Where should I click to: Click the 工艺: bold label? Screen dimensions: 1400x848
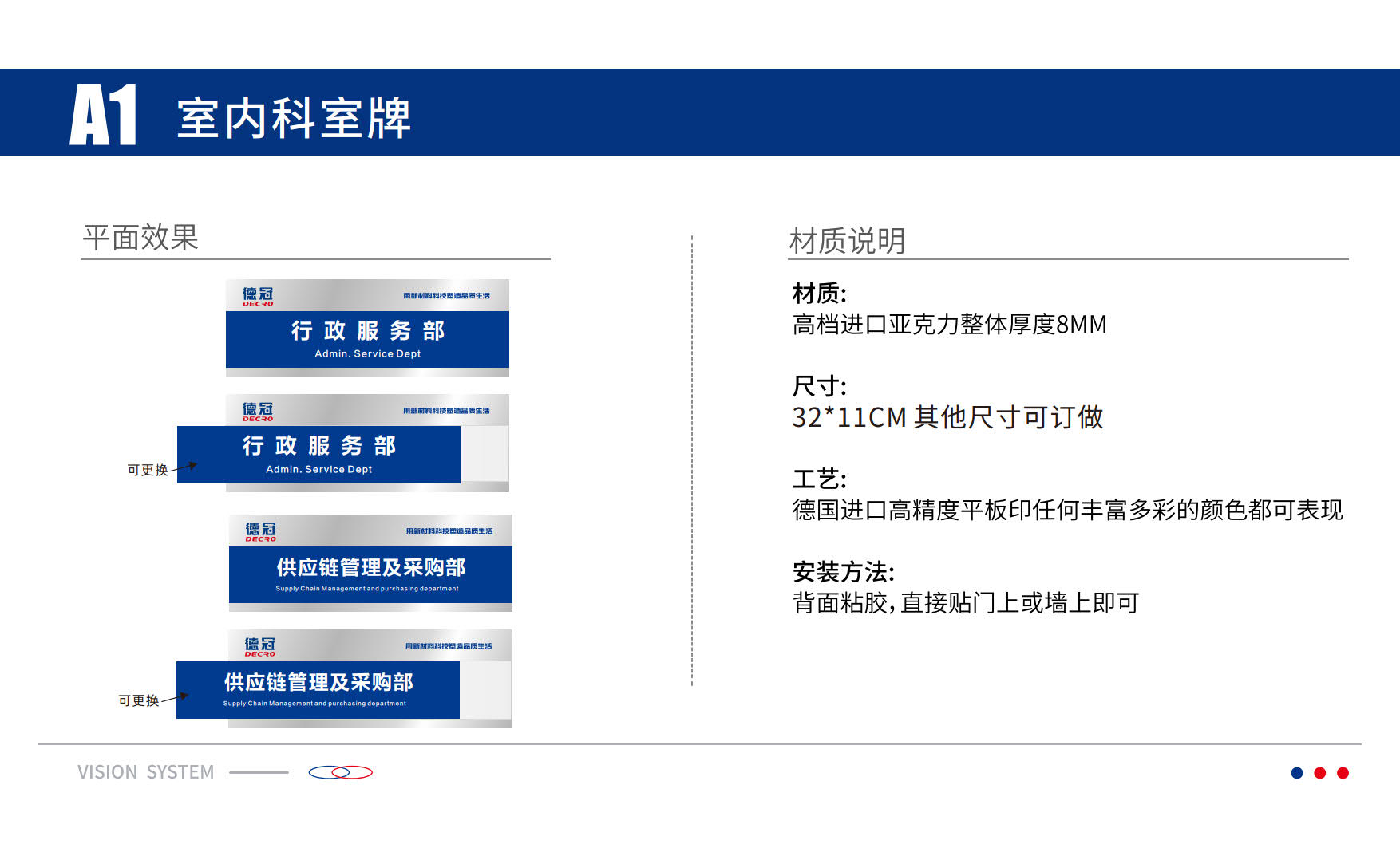click(819, 479)
